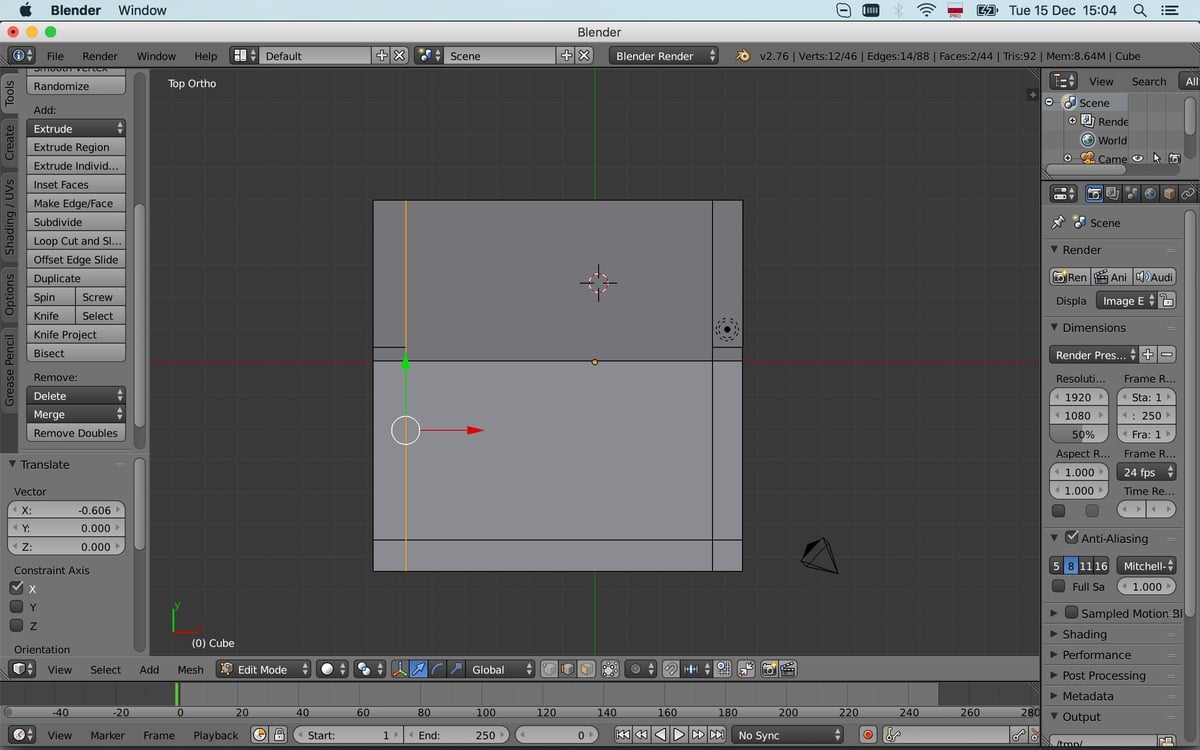Viewport: 1200px width, 750px height.
Task: Click the Animation render button
Action: tap(1111, 277)
